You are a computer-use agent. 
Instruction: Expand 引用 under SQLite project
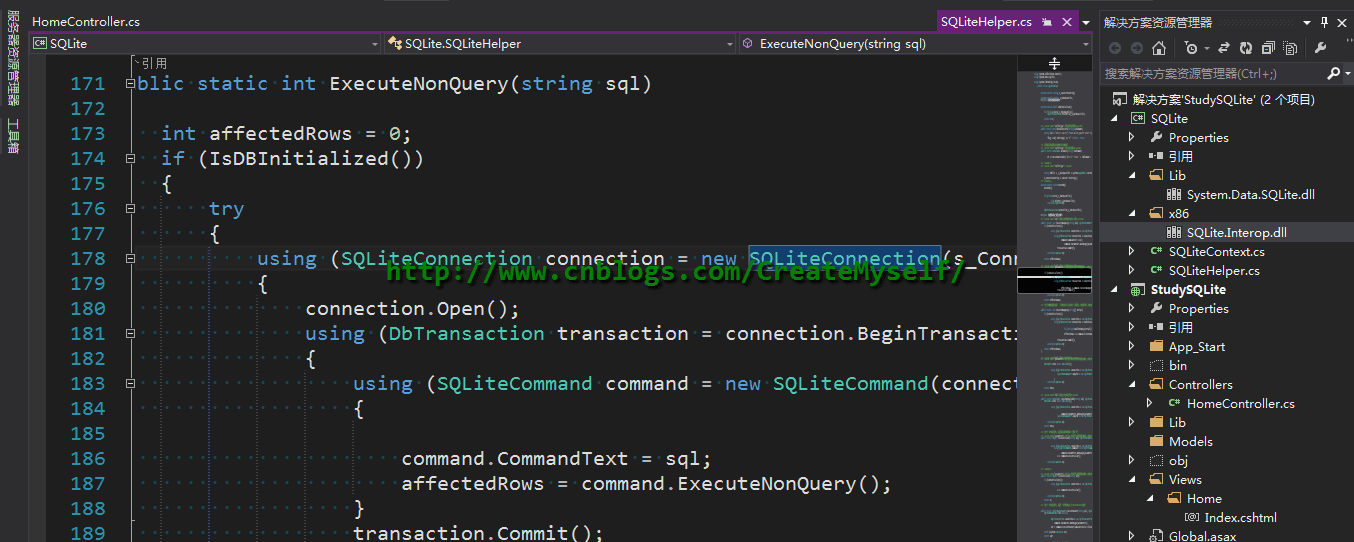[1132, 156]
